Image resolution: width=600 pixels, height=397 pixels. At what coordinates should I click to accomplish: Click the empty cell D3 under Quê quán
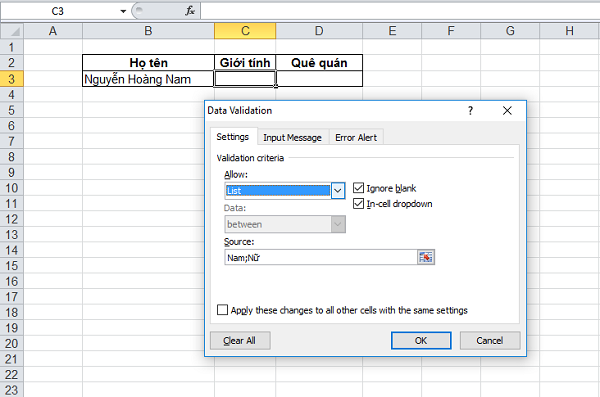[319, 79]
